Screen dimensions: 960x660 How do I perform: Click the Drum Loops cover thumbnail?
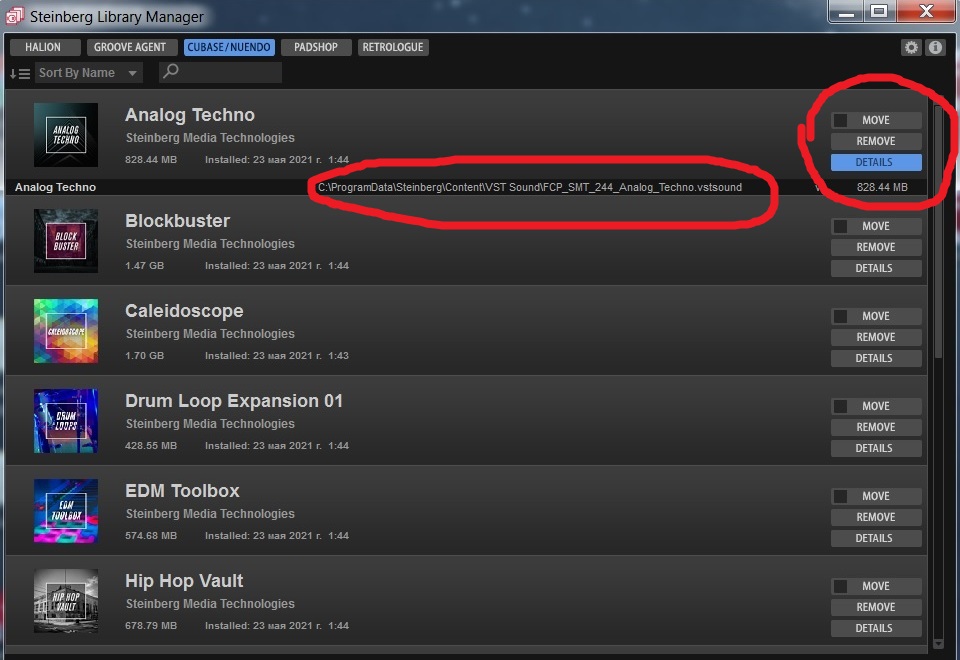pyautogui.click(x=66, y=421)
